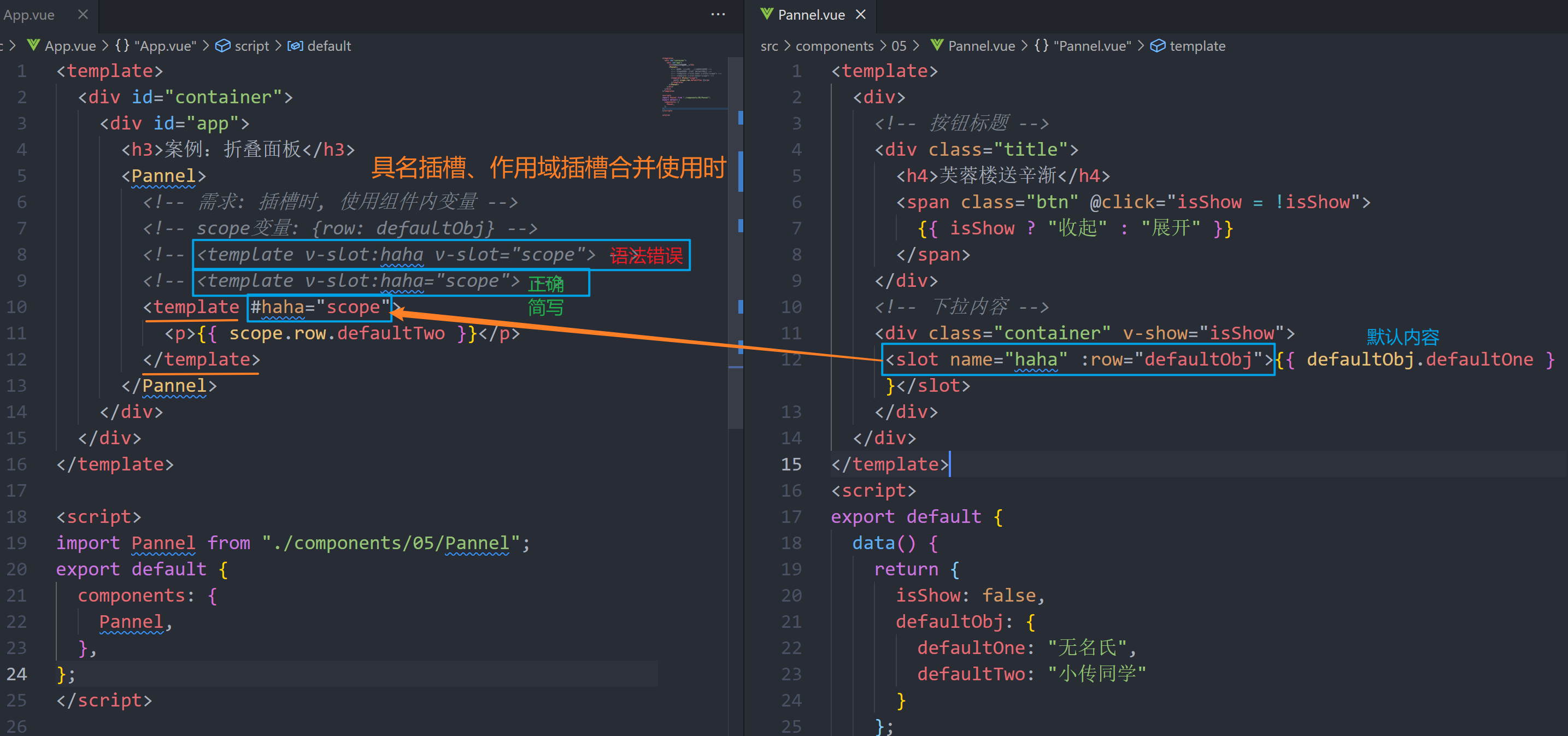Close the Pannel.vue tab

click(x=861, y=14)
